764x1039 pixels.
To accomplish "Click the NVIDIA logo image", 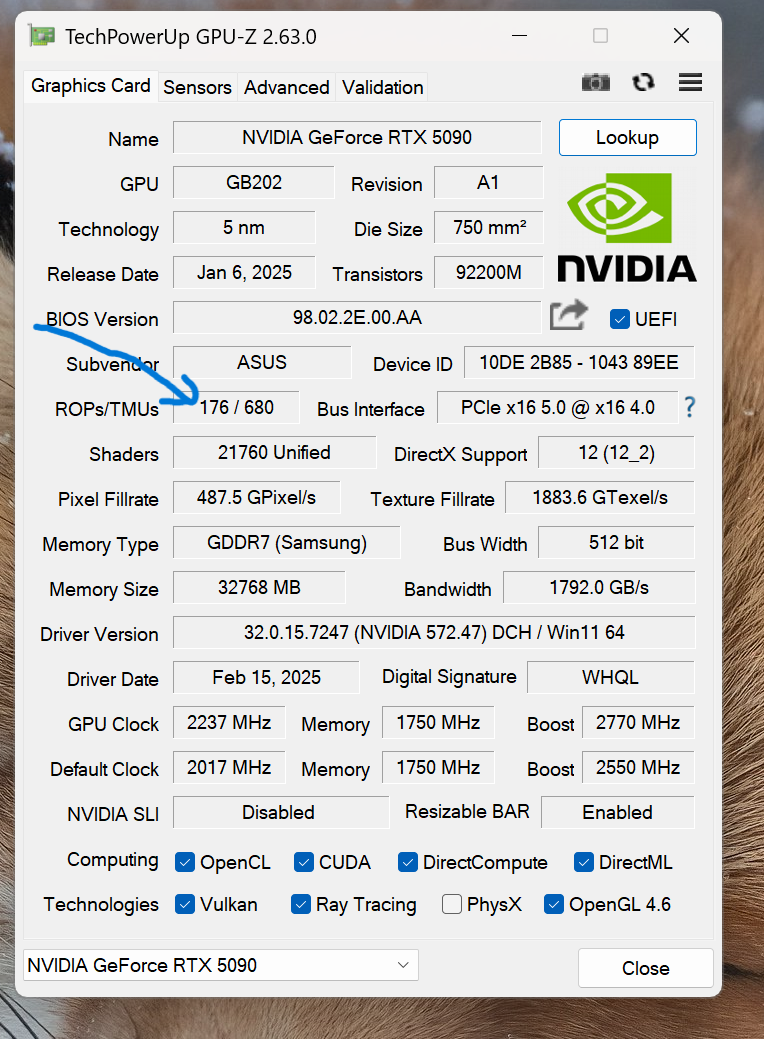I will [627, 227].
